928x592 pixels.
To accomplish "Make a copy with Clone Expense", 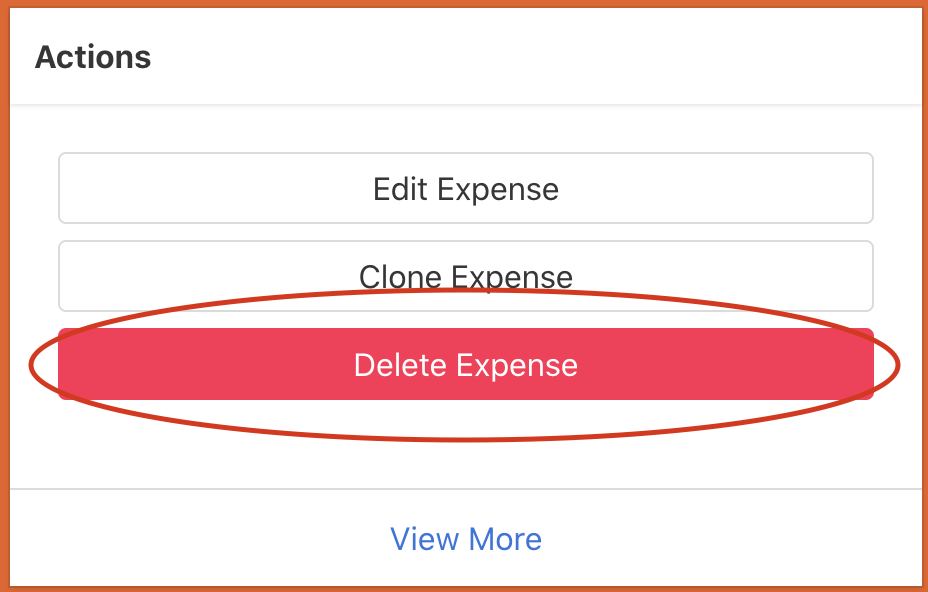I will [466, 275].
